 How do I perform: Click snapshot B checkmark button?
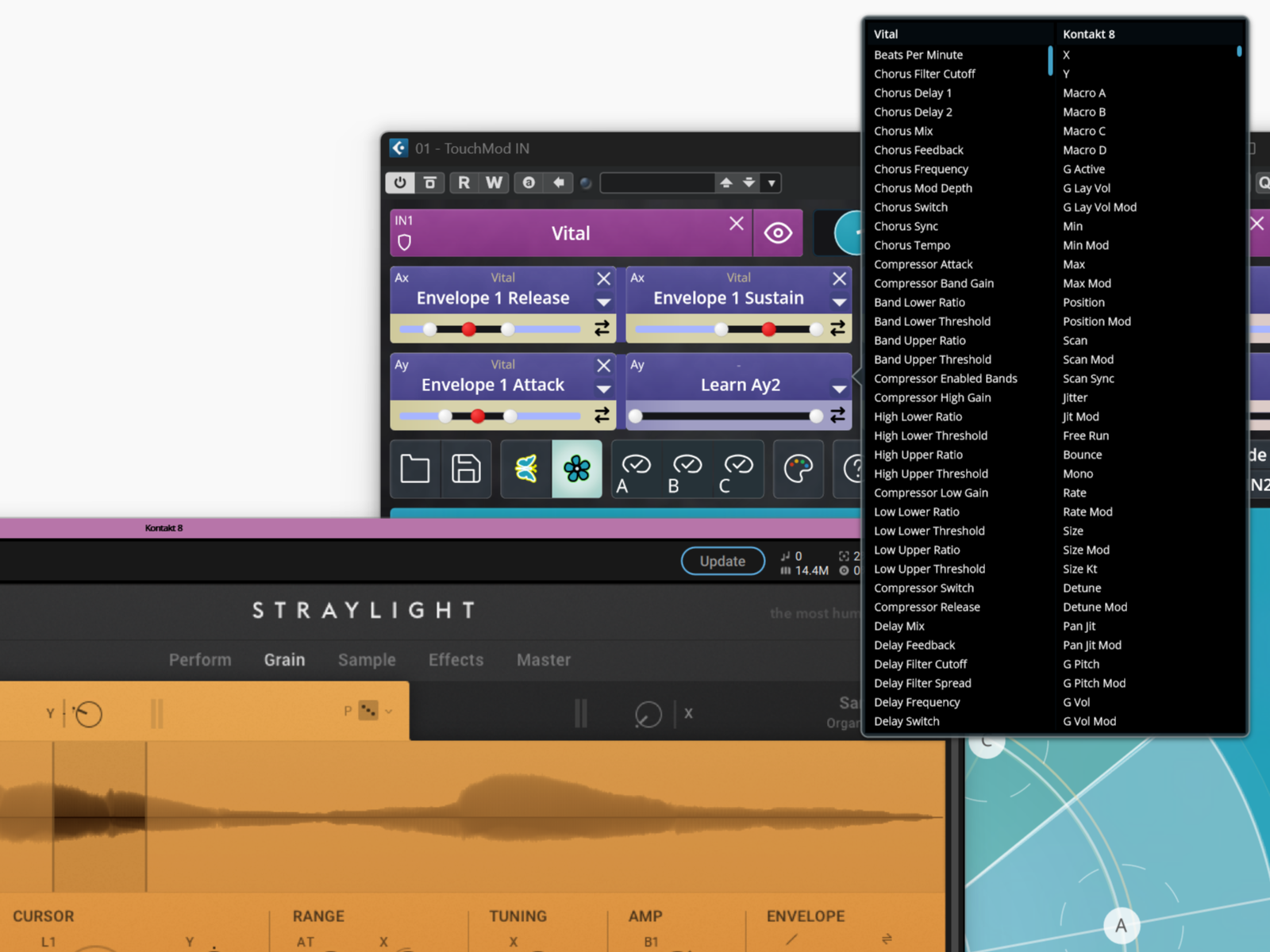pyautogui.click(x=687, y=470)
